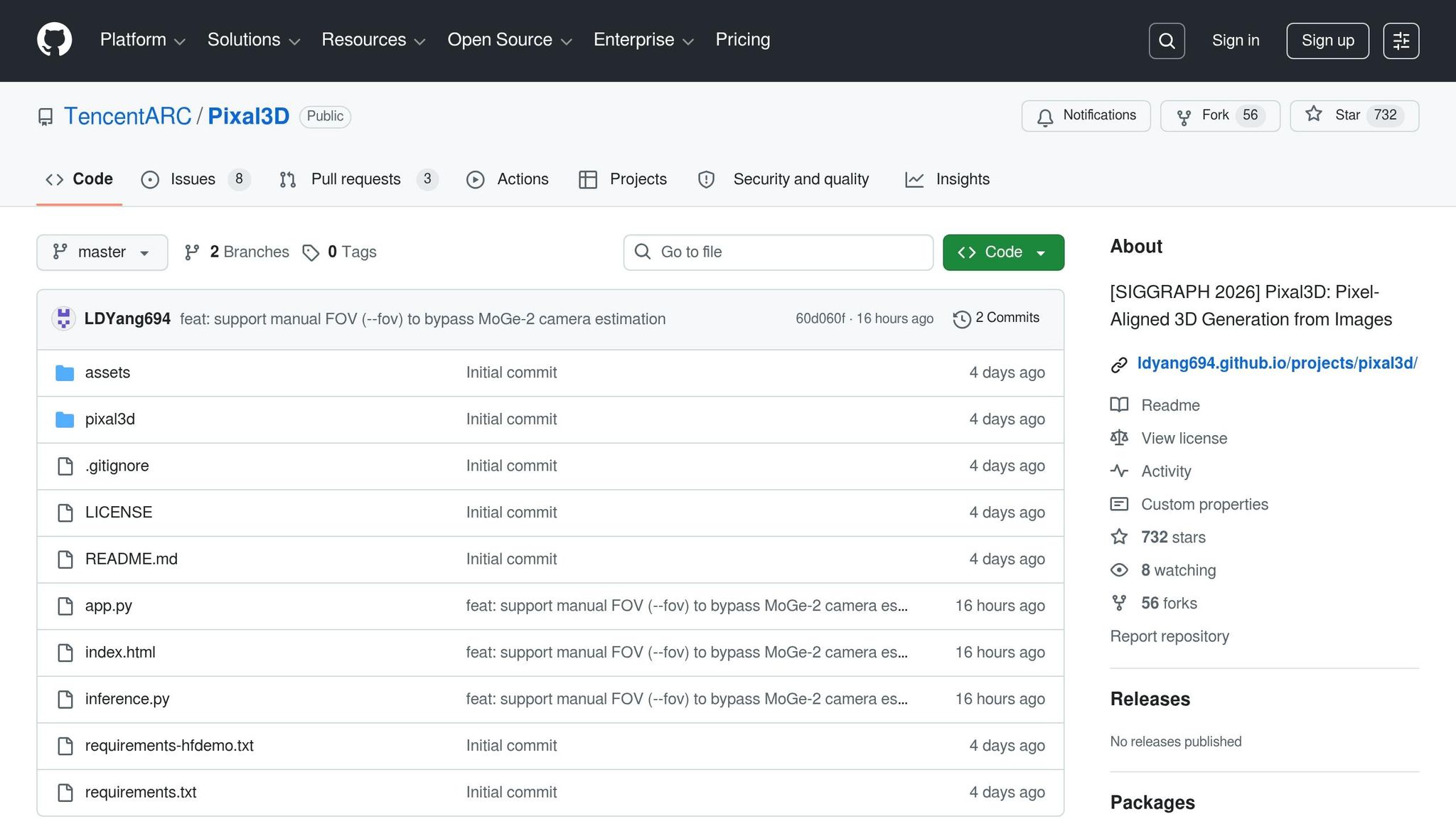Open the green Code dropdown
Screen dimensions: 1456x819
pos(1003,252)
